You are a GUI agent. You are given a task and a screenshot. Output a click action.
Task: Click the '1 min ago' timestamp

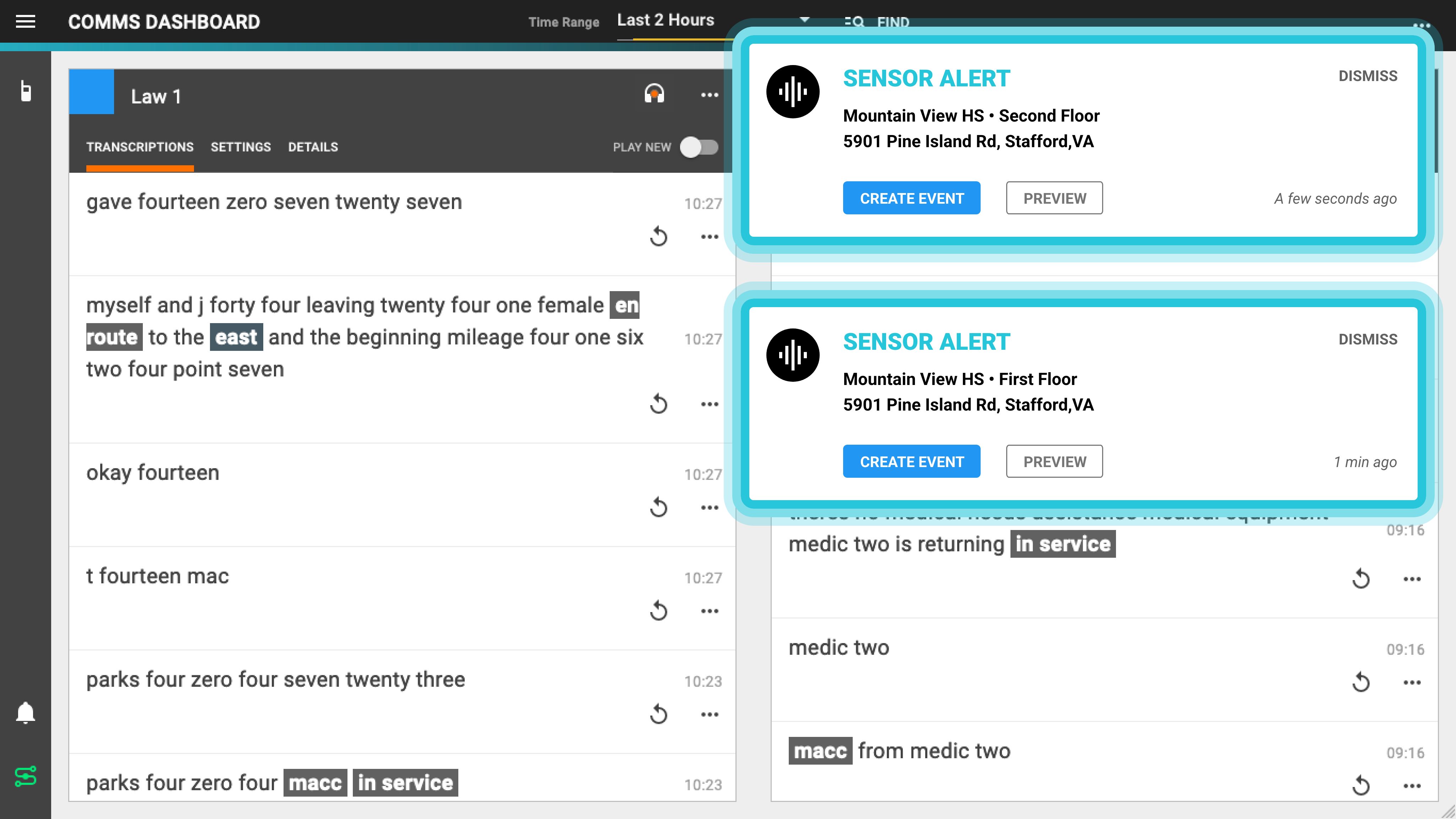coord(1365,462)
